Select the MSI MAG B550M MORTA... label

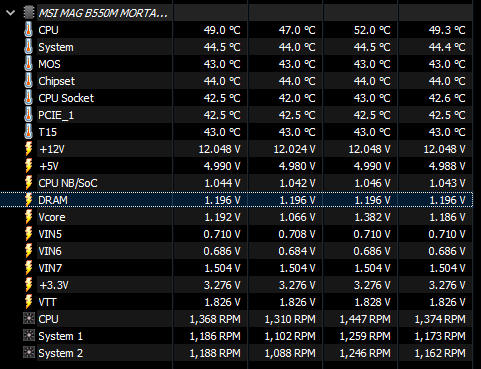click(x=103, y=13)
